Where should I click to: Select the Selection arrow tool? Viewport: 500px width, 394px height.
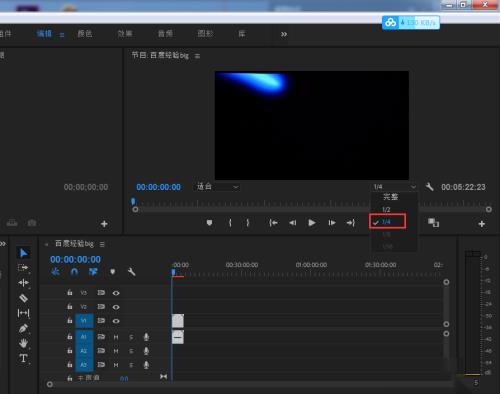[23, 253]
